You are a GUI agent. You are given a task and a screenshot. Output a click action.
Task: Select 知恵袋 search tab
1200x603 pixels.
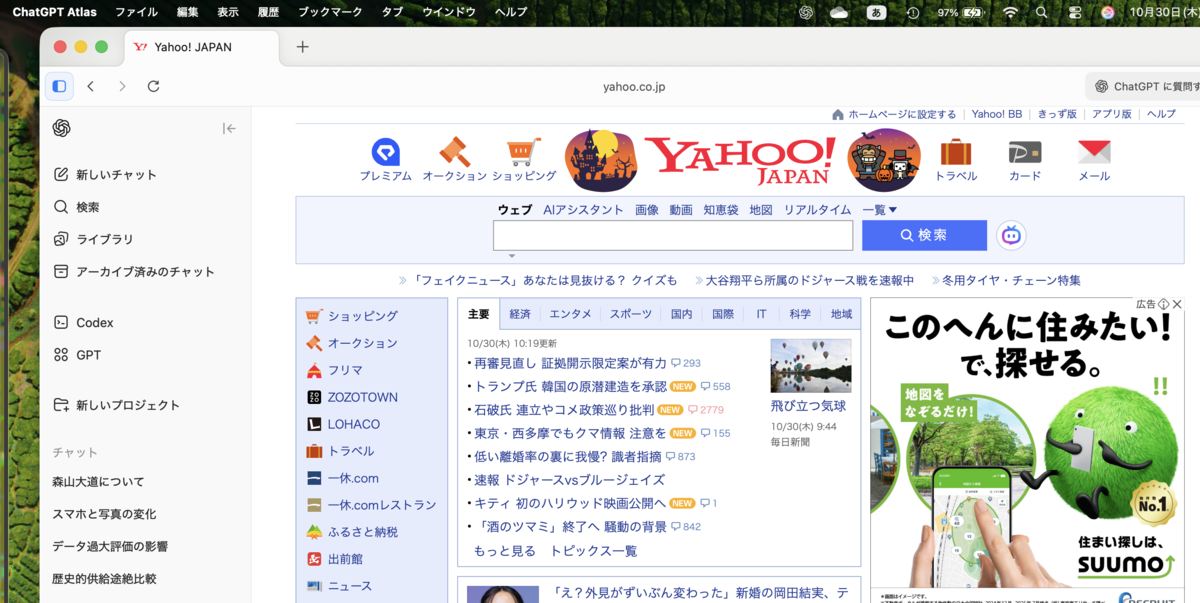click(721, 210)
